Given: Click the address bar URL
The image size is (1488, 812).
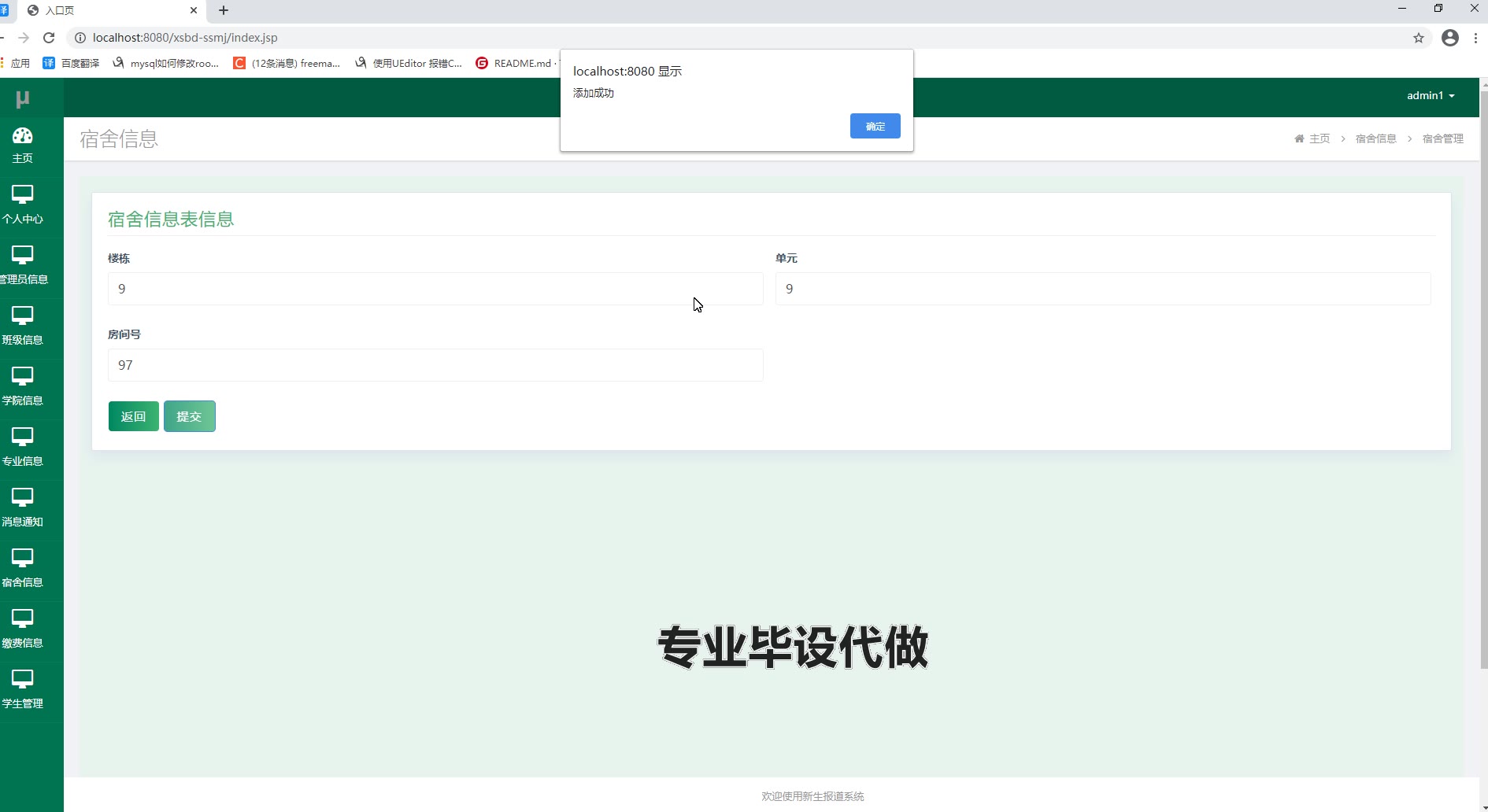Looking at the screenshot, I should tap(185, 38).
